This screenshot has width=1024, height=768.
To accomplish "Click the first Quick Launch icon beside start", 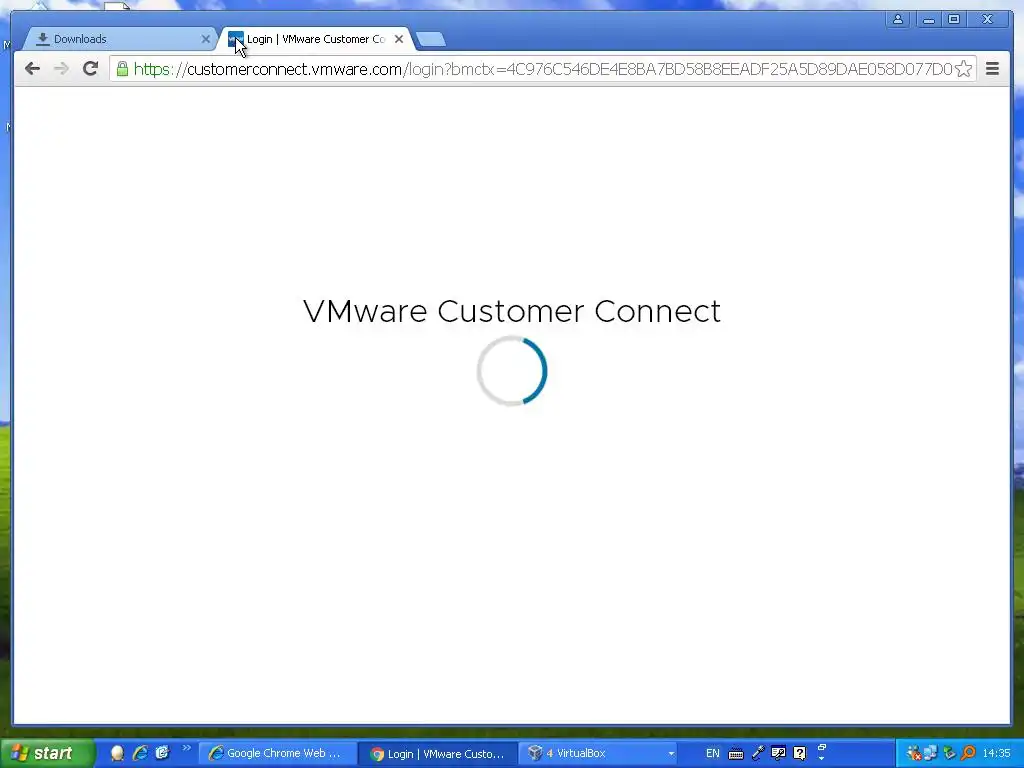I will pos(118,753).
